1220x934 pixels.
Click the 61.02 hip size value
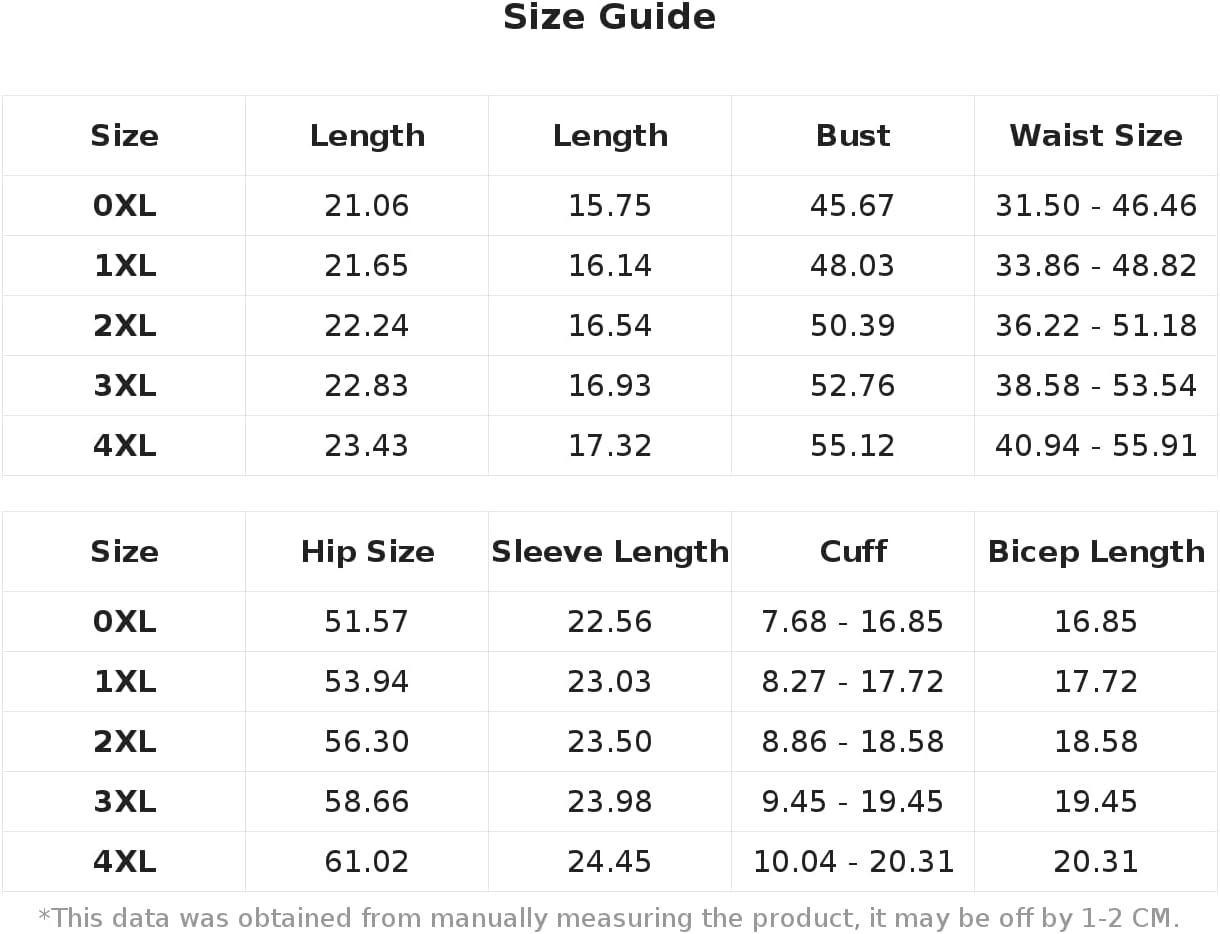click(x=367, y=862)
